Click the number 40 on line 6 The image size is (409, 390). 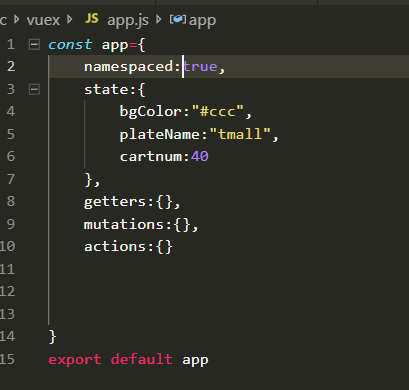(x=200, y=156)
